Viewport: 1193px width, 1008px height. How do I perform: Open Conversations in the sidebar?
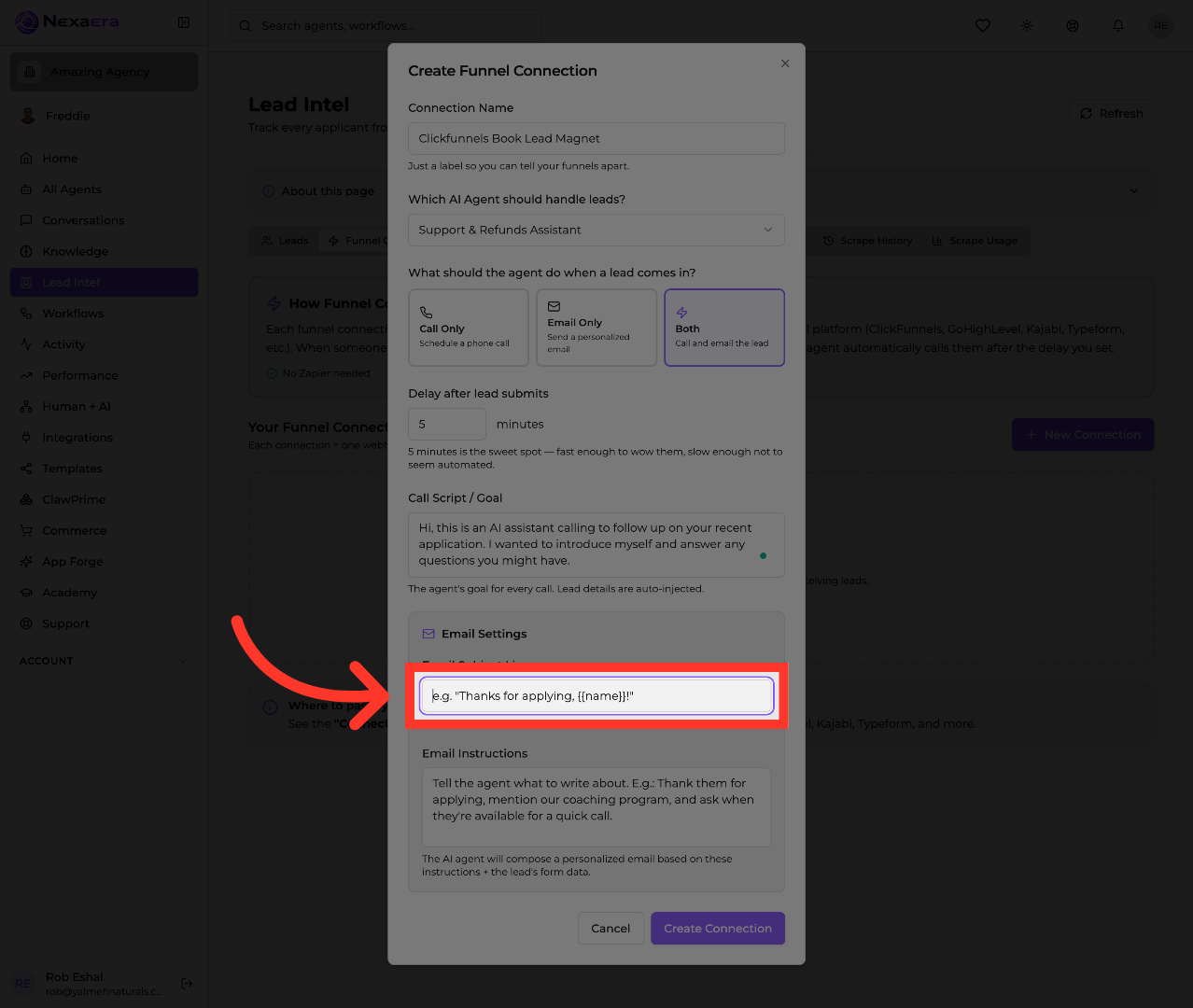tap(104, 220)
